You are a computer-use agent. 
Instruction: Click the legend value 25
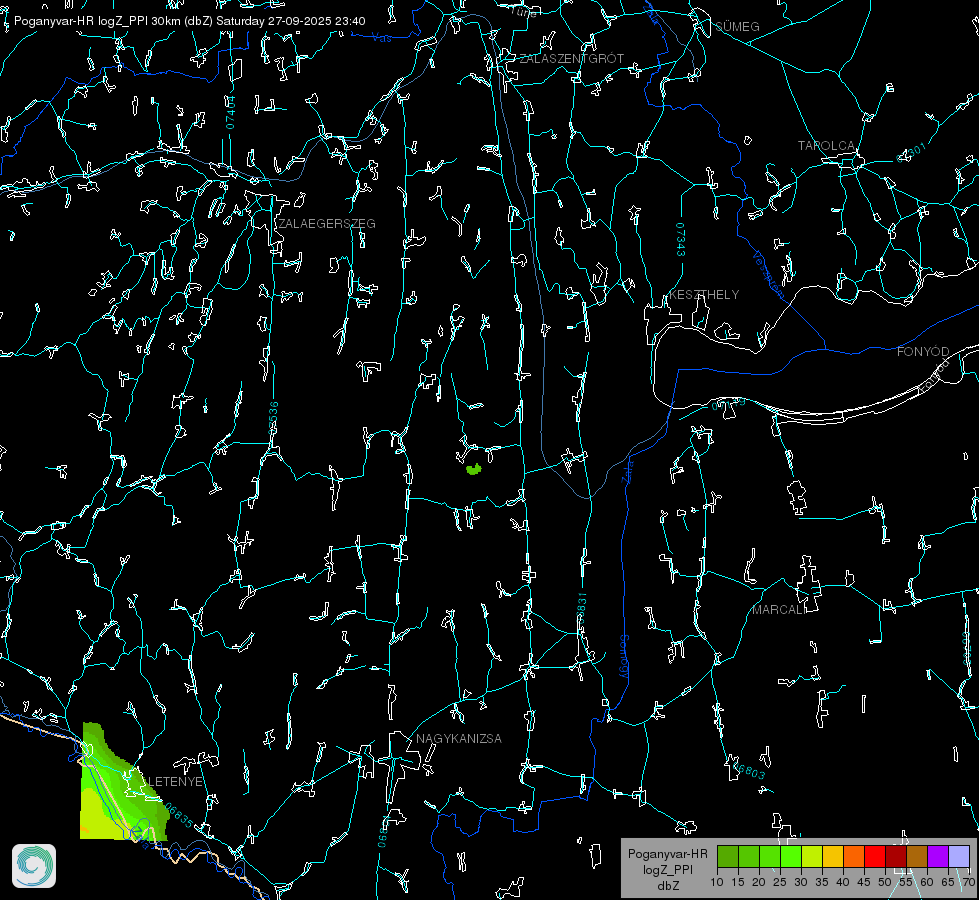[780, 883]
